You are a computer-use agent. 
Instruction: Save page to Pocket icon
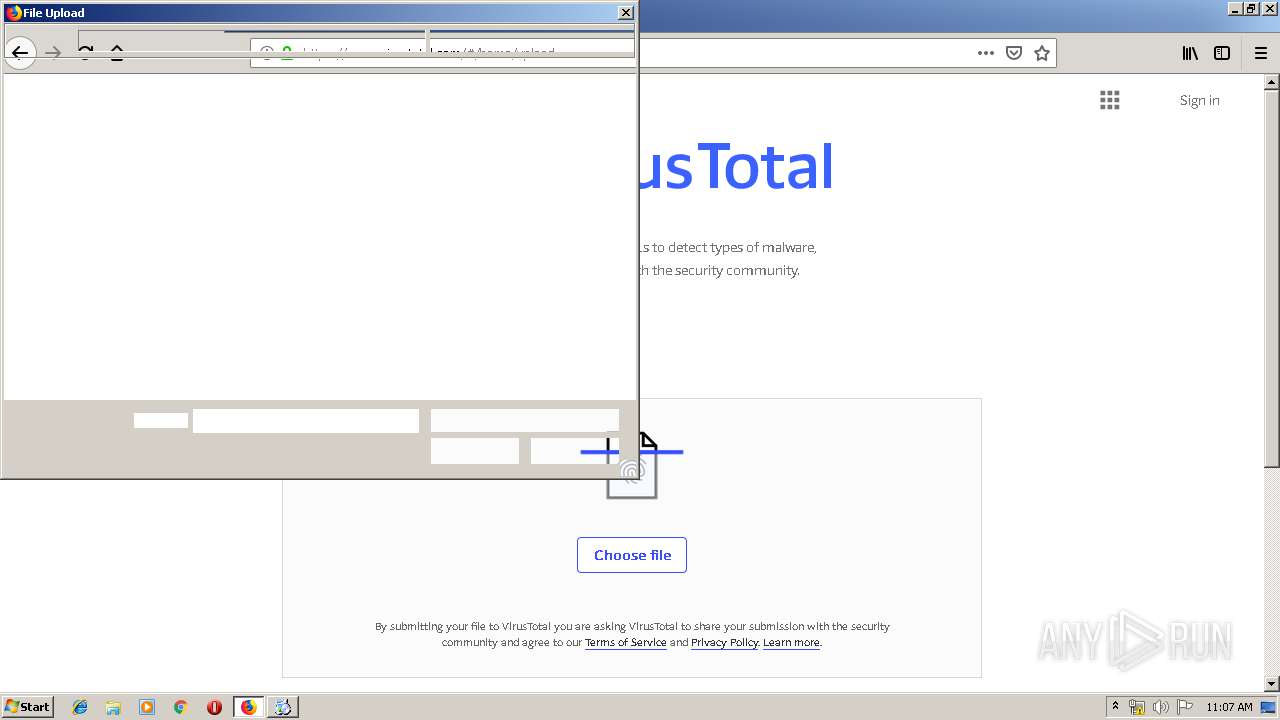1014,53
